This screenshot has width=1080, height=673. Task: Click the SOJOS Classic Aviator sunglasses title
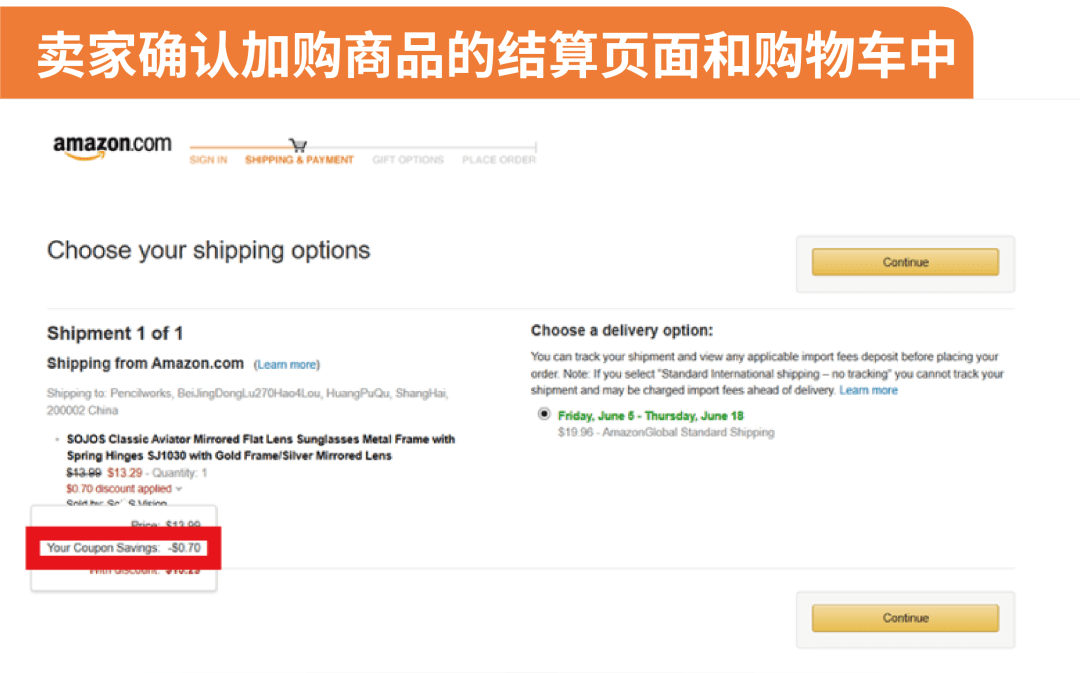(260, 447)
